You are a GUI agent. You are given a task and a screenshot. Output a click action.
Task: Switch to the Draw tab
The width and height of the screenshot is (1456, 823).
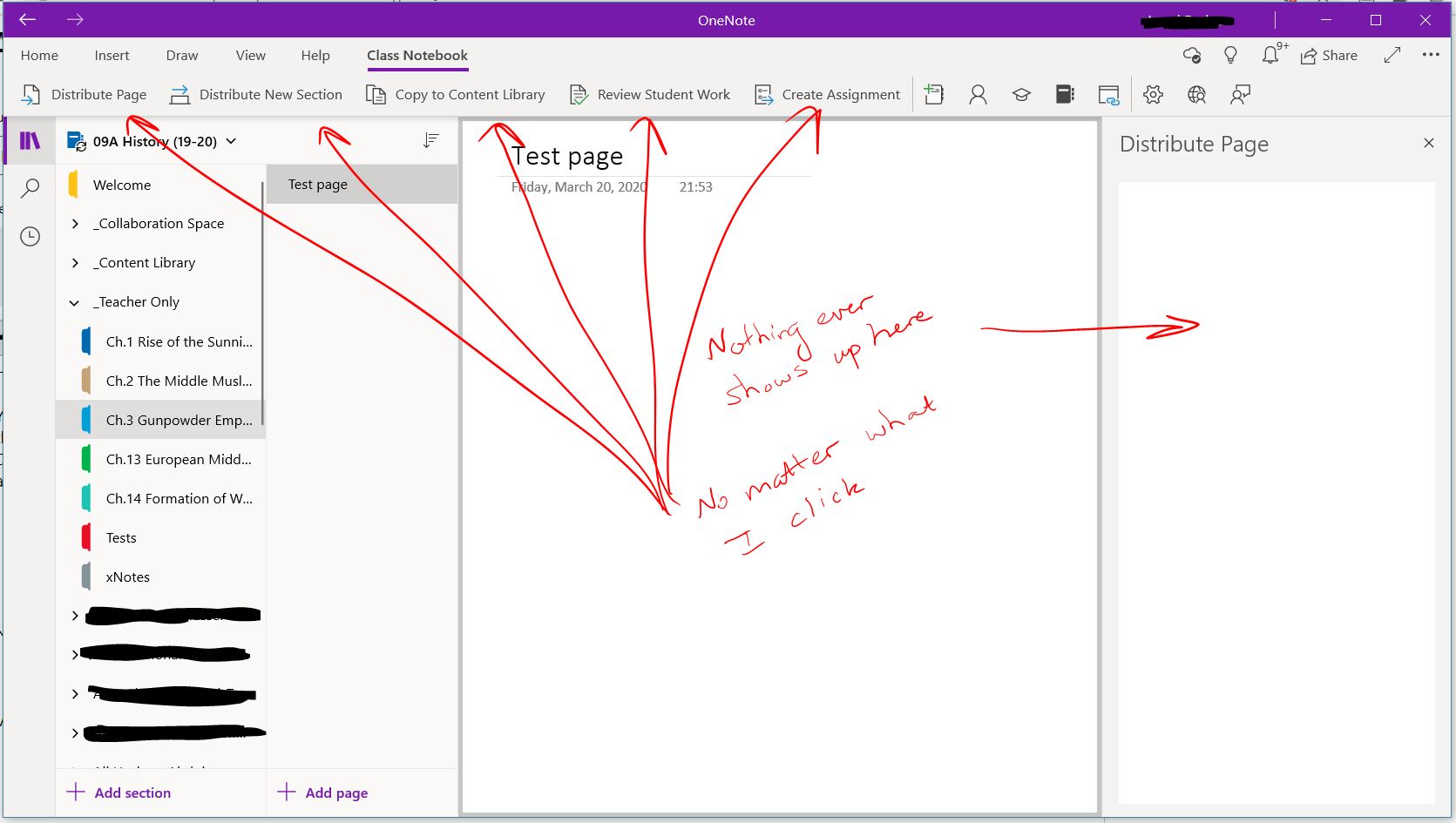pos(182,55)
